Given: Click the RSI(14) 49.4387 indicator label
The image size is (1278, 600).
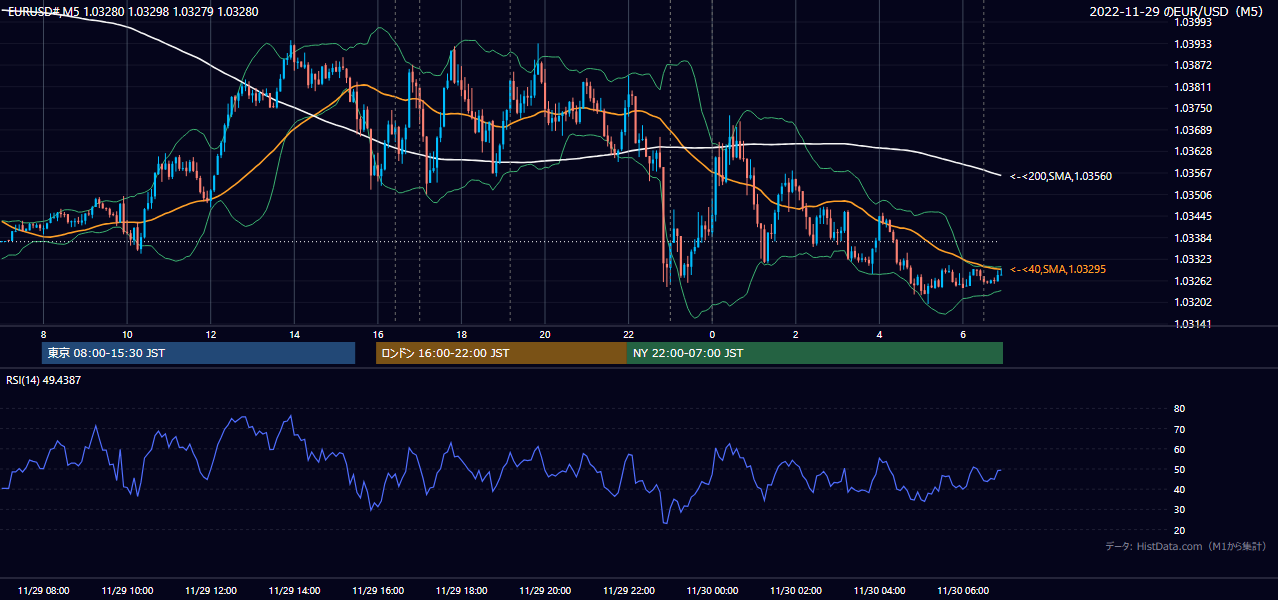Looking at the screenshot, I should [44, 380].
